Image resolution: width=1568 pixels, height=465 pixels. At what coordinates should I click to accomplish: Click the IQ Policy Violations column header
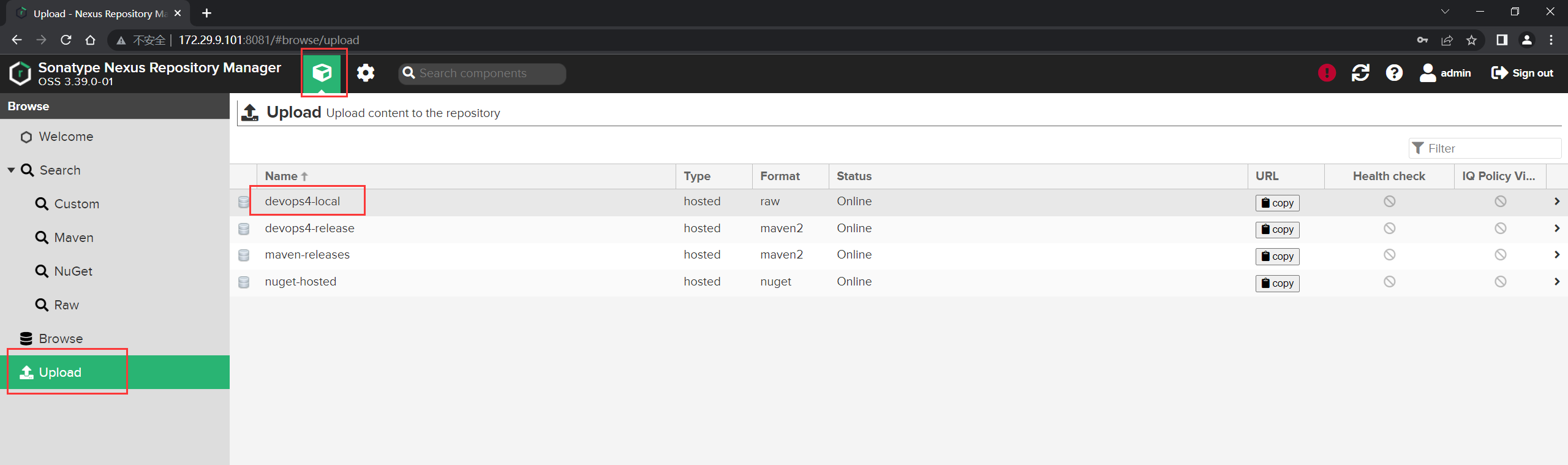1499,176
